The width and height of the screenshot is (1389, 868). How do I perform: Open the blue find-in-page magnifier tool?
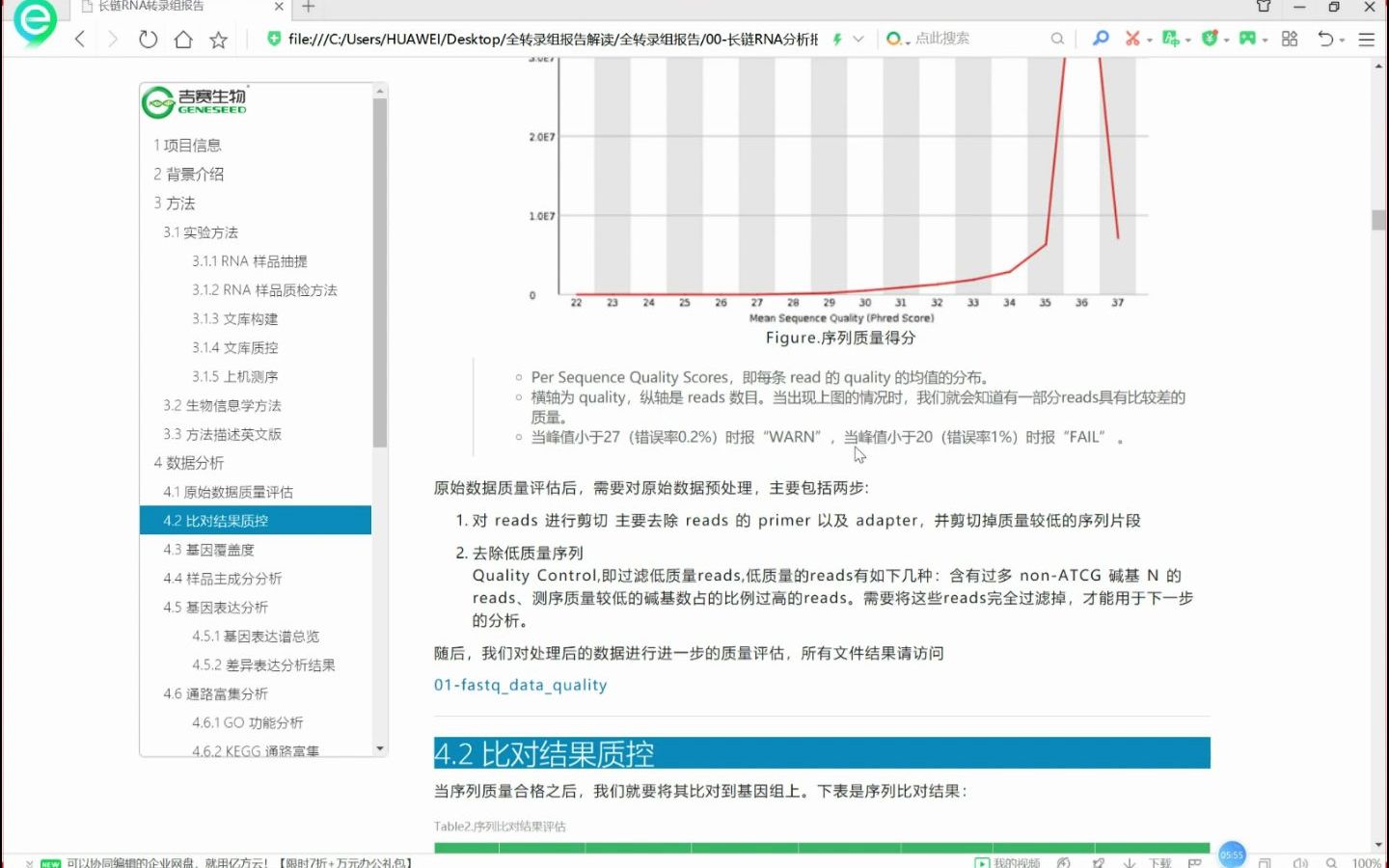tap(1101, 39)
